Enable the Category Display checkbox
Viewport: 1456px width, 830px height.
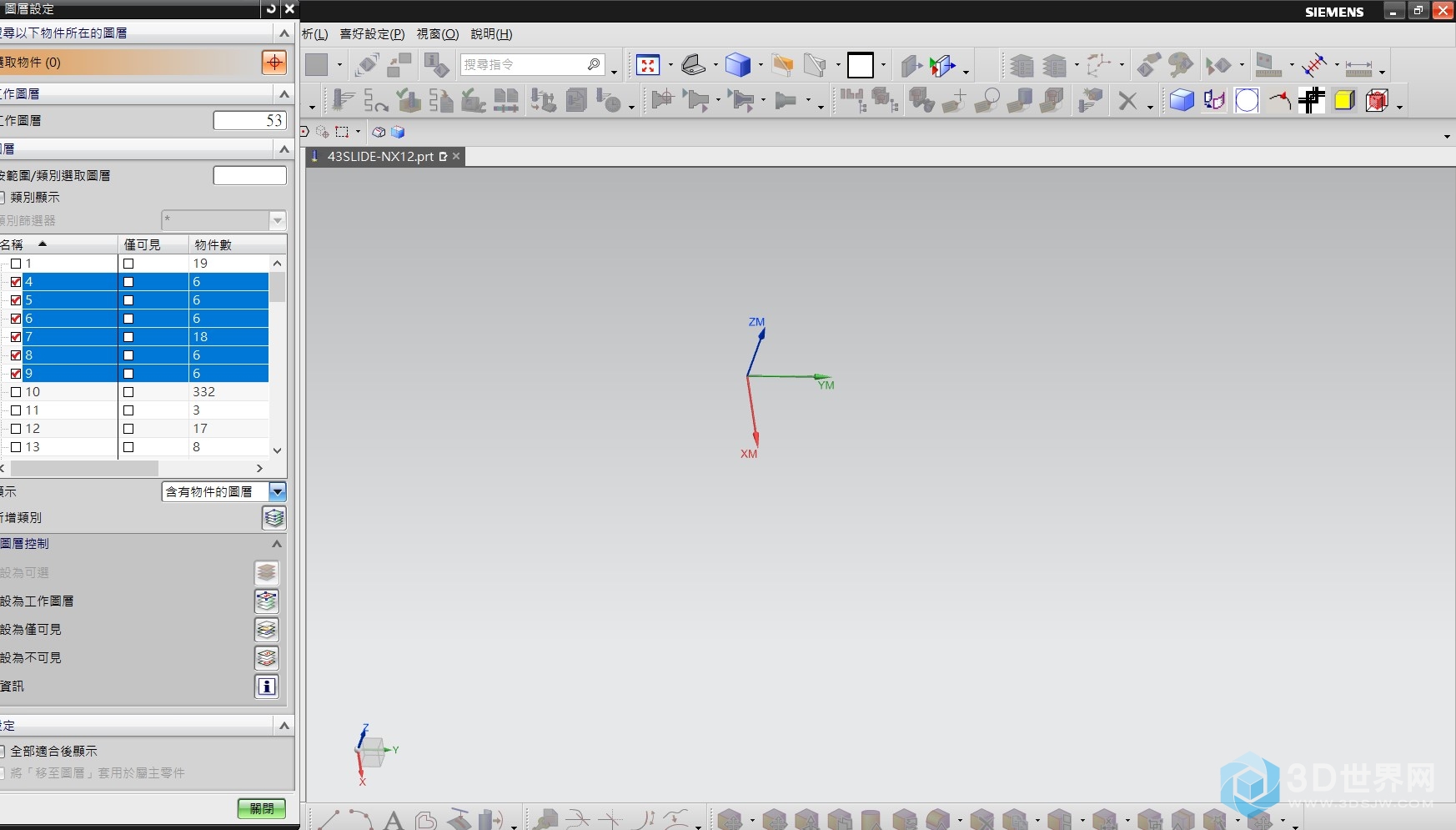[x=3, y=197]
